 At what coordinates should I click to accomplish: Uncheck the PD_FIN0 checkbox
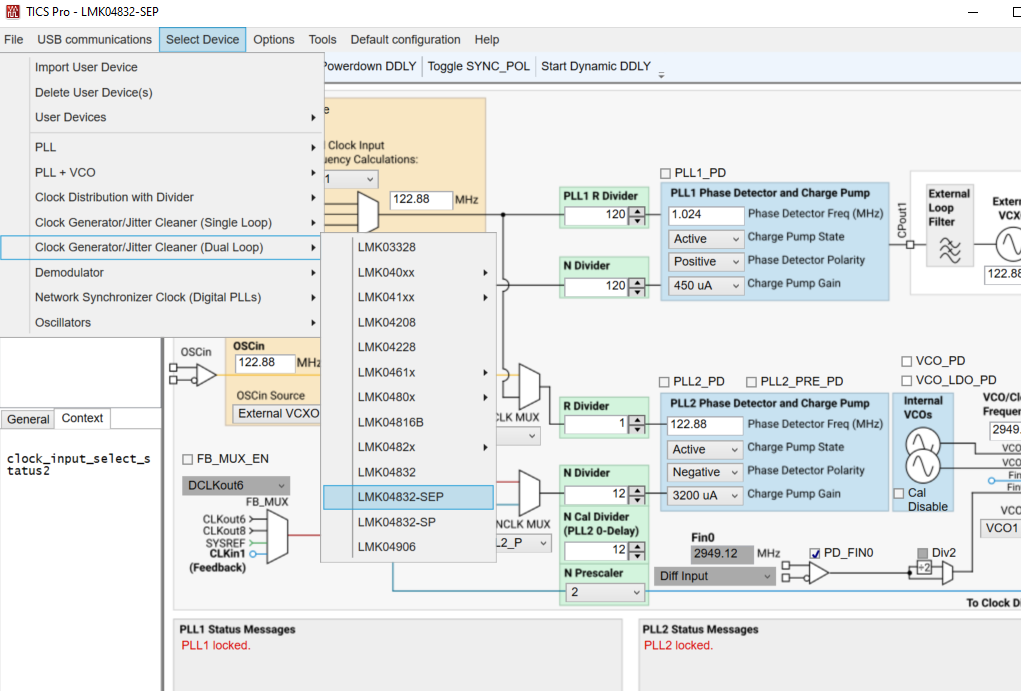pos(816,553)
